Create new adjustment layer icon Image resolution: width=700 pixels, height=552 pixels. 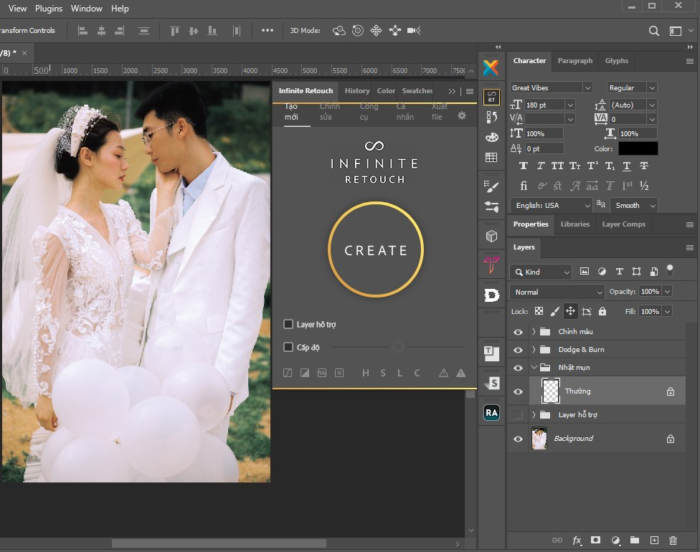click(x=616, y=540)
